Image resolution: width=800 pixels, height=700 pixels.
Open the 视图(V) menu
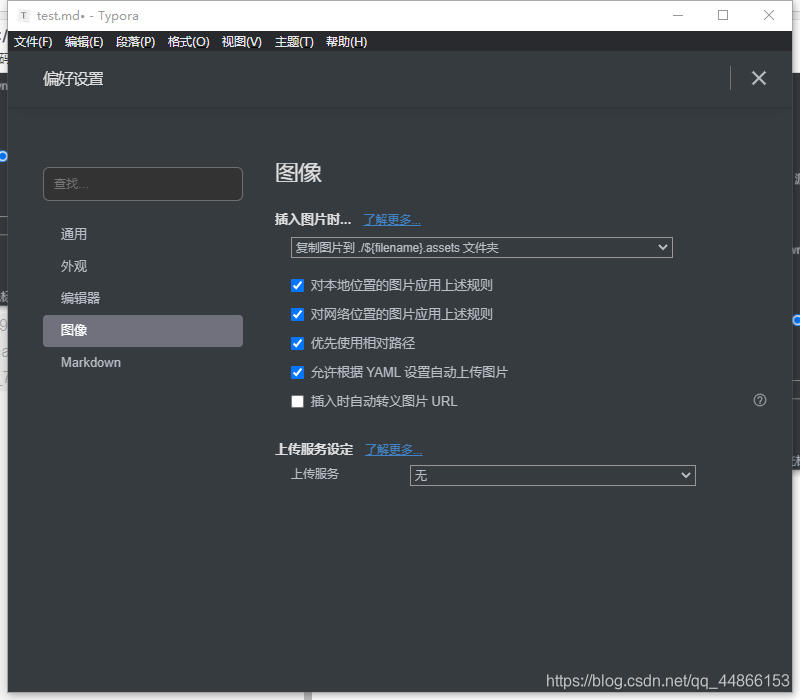[x=242, y=42]
